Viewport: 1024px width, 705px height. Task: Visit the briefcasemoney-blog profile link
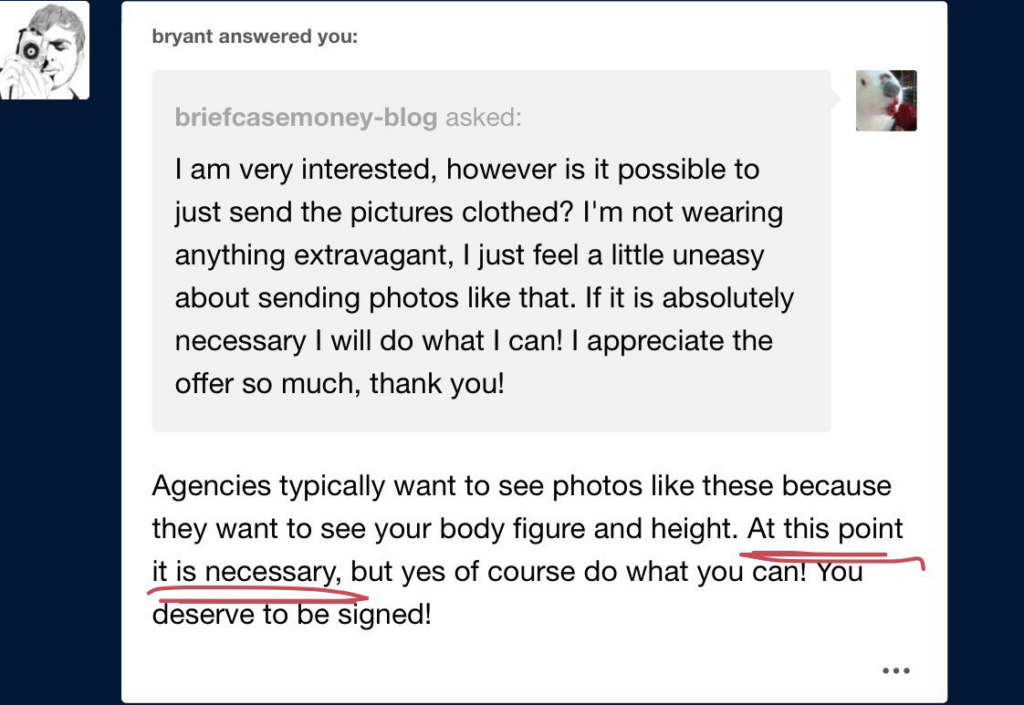point(306,118)
